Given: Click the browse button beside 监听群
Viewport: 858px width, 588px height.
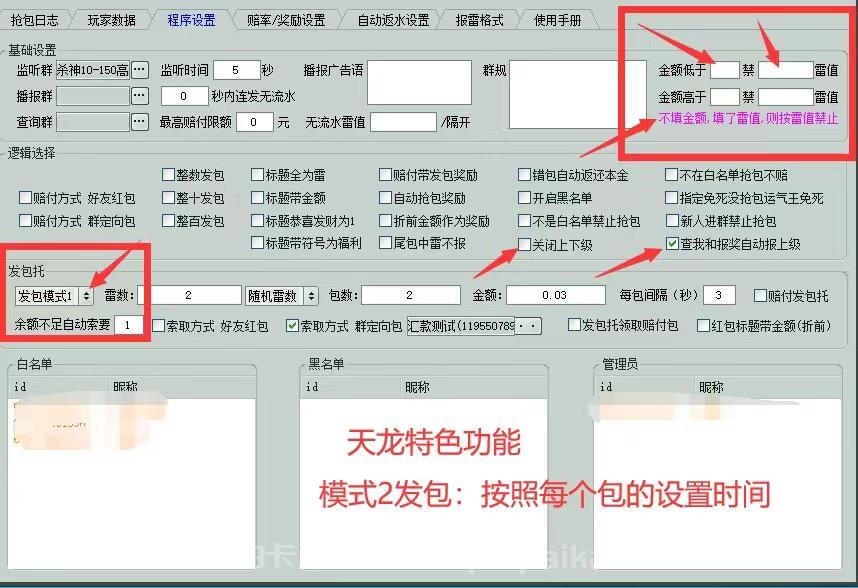Looking at the screenshot, I should pyautogui.click(x=140, y=70).
